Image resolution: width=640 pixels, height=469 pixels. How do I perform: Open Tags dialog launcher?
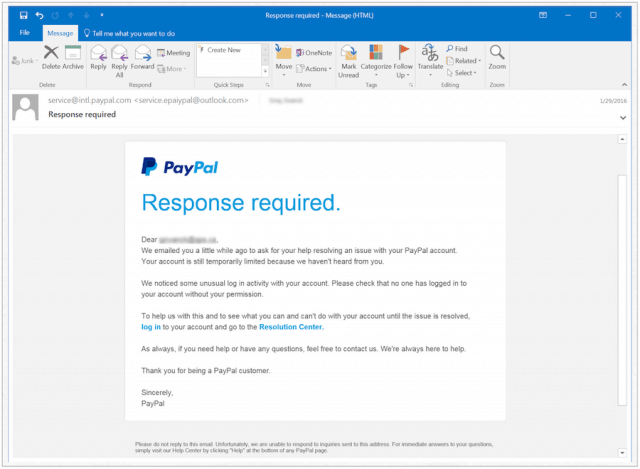[411, 85]
